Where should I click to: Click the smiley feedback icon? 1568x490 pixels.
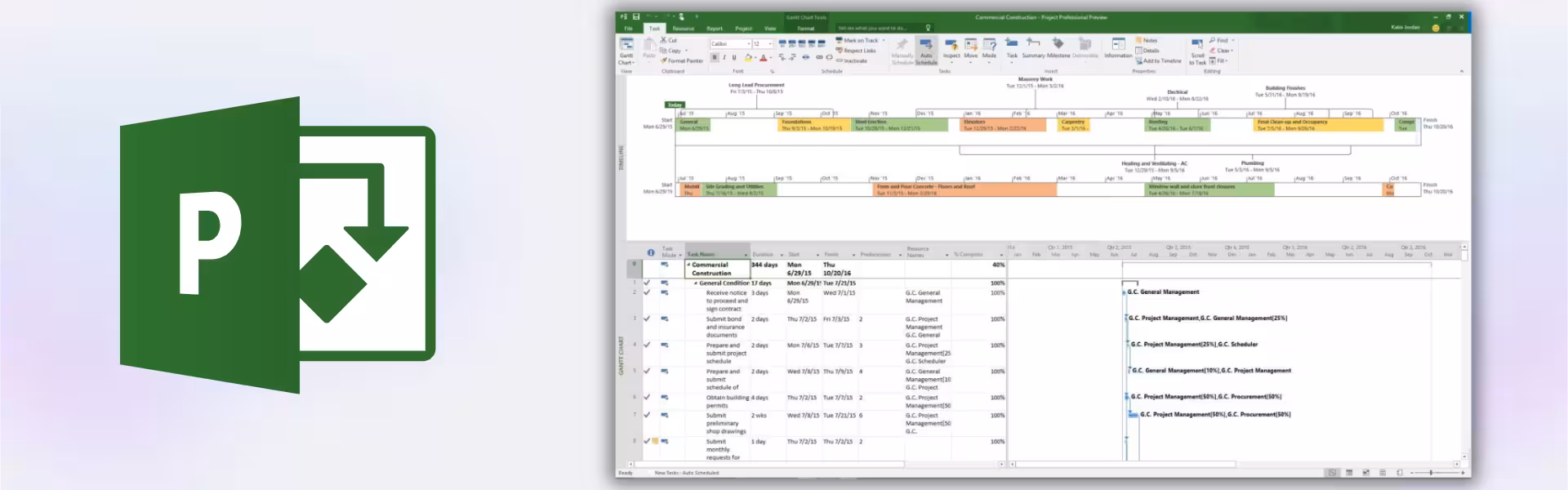tap(1436, 28)
